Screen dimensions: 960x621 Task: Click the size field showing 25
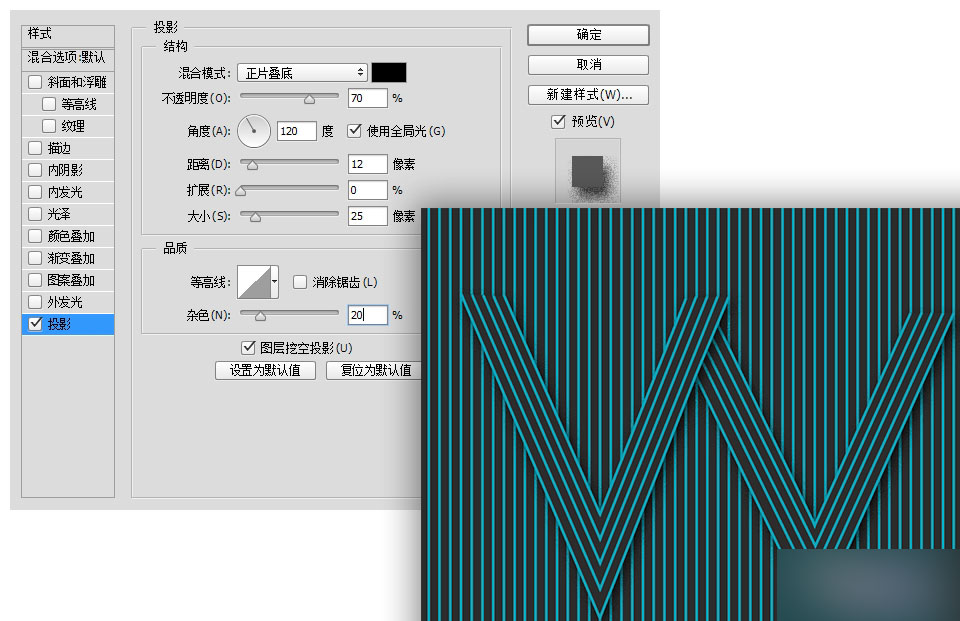(367, 216)
